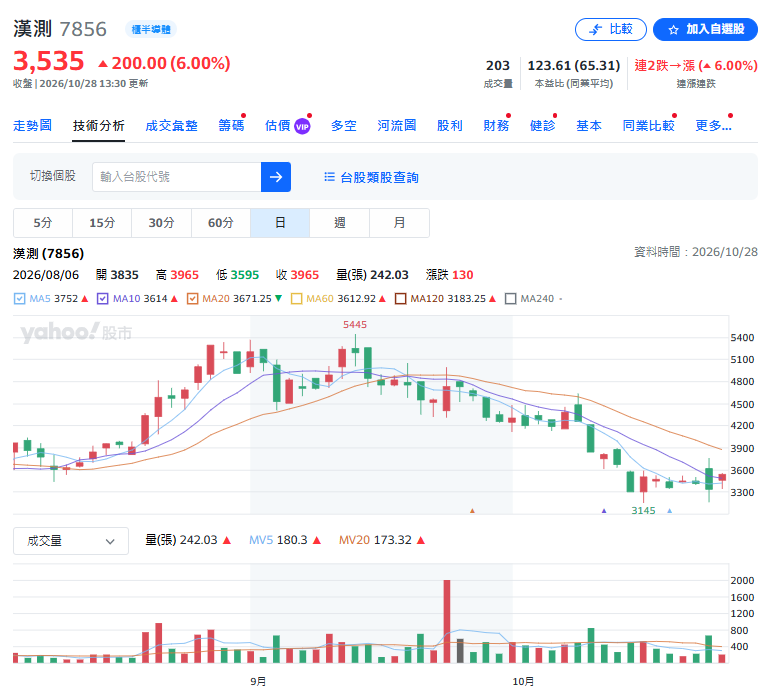Click the tallest red volume bar
Screen dimensions: 774x687
pyautogui.click(x=447, y=621)
